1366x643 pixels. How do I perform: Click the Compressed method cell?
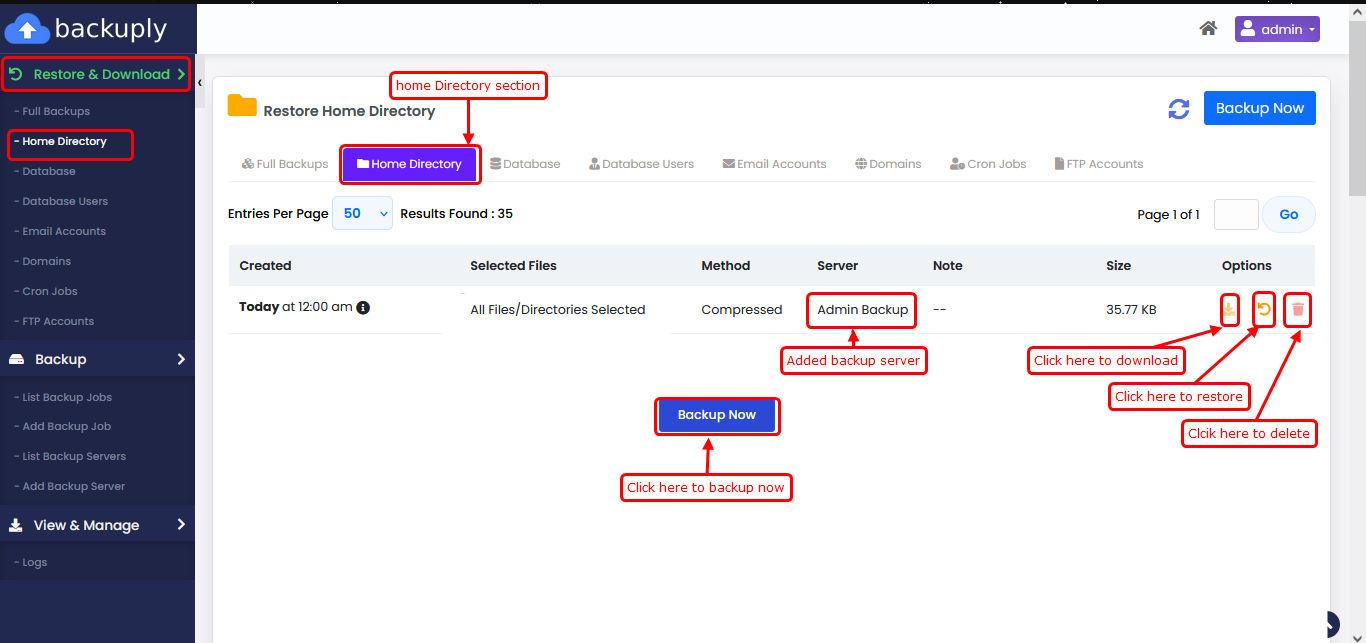coord(742,310)
